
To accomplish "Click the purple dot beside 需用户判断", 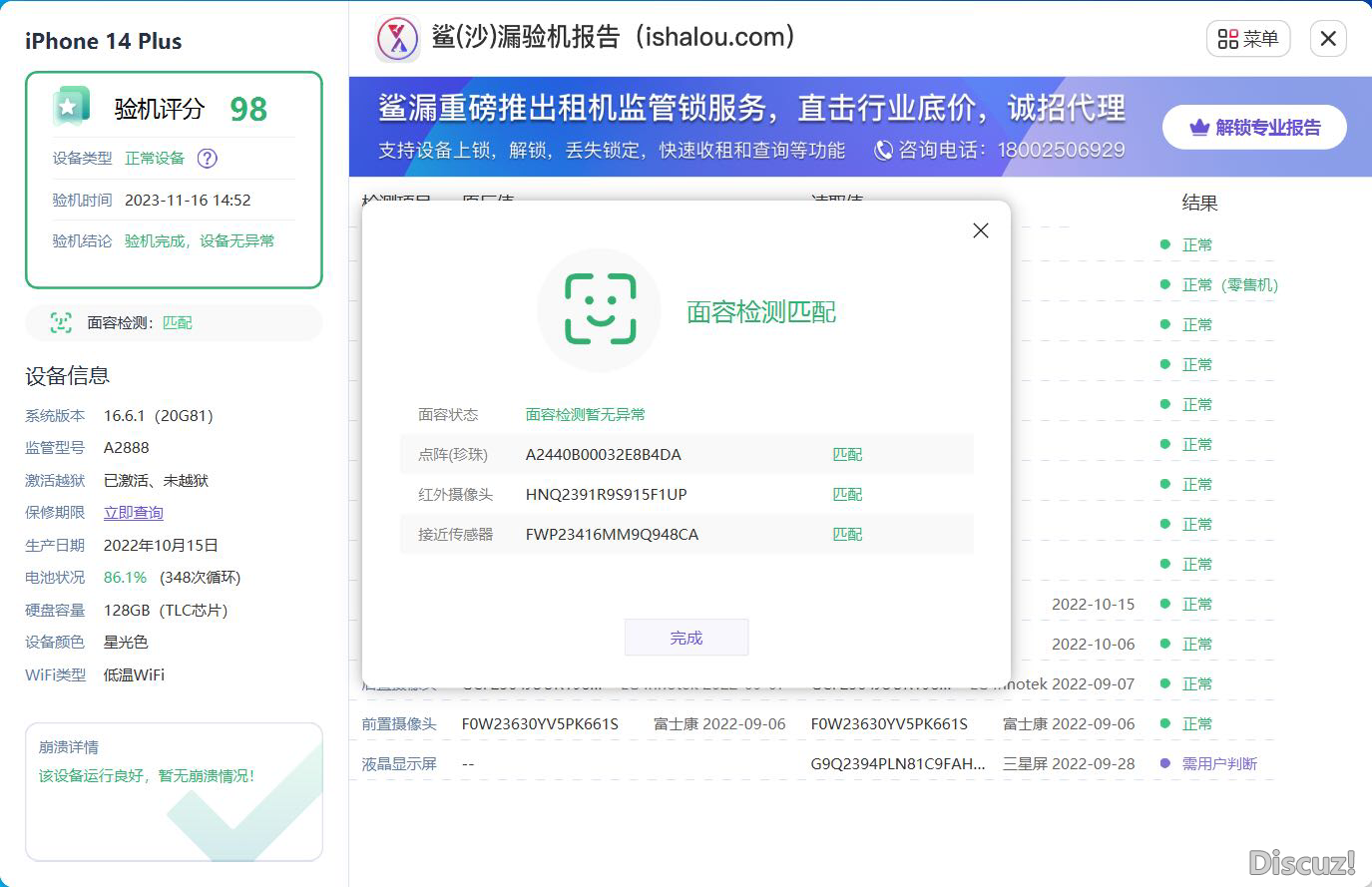I will point(1164,763).
